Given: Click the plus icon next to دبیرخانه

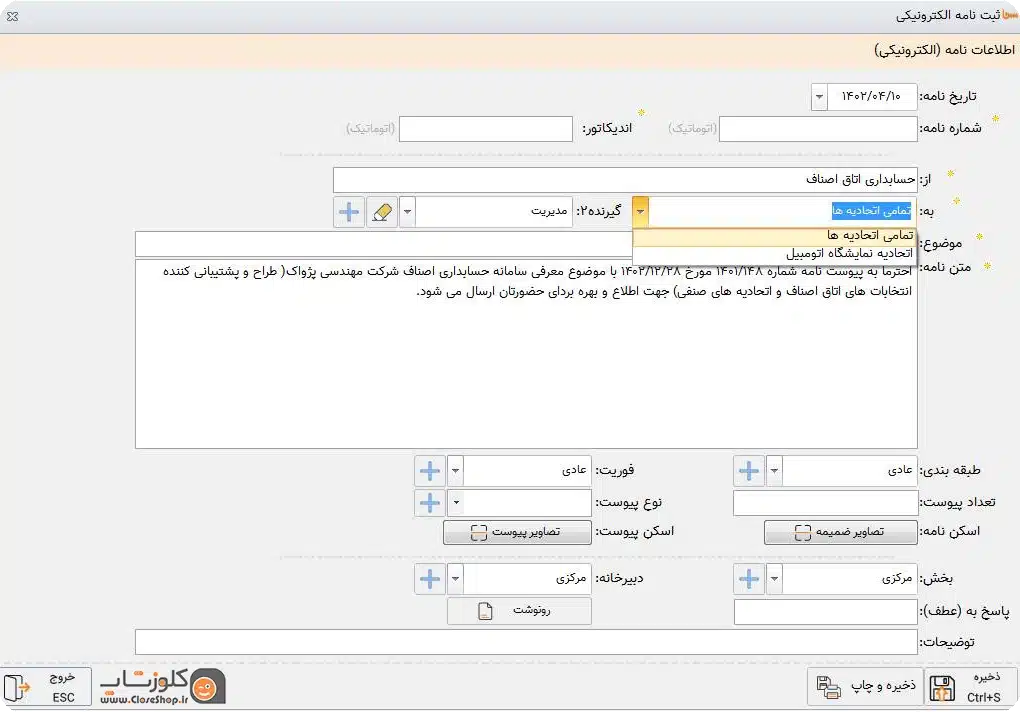Looking at the screenshot, I should click(429, 579).
